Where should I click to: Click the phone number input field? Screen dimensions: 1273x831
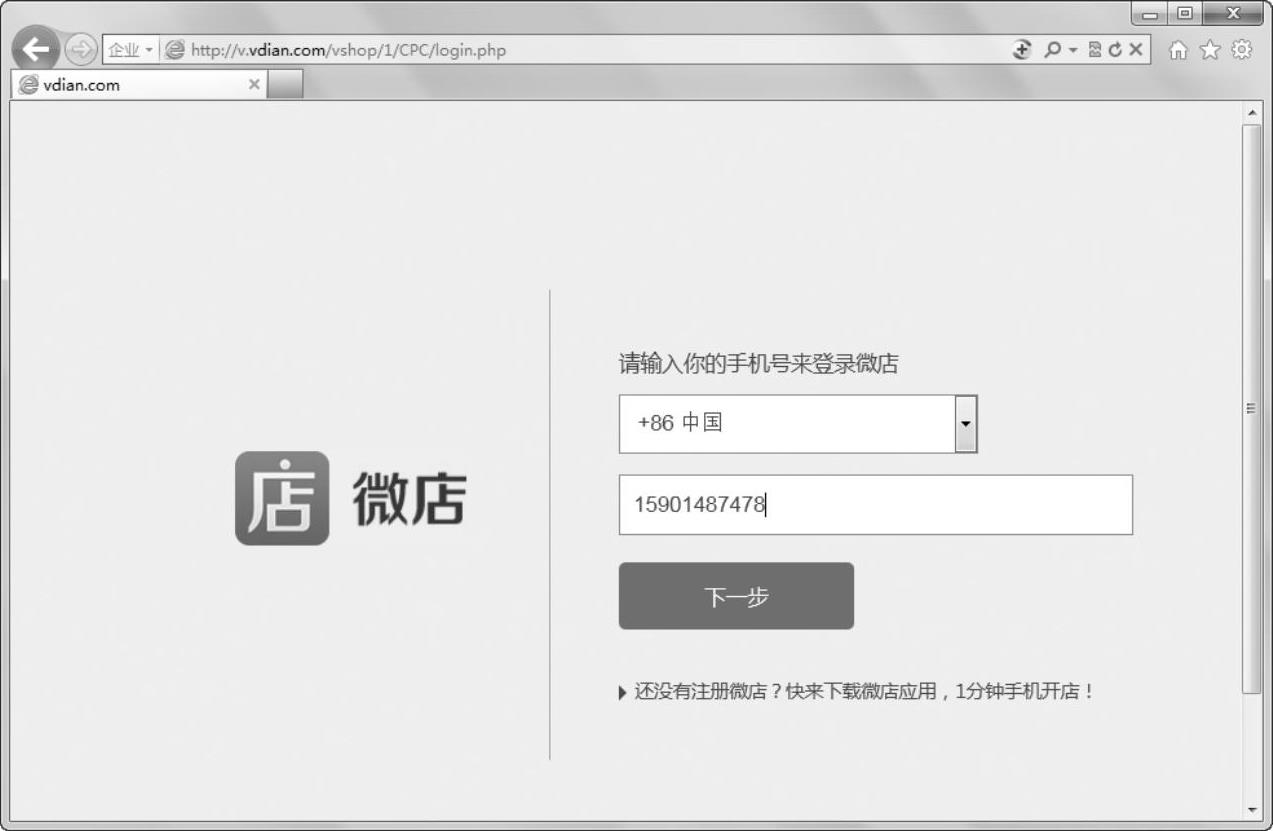tap(876, 505)
